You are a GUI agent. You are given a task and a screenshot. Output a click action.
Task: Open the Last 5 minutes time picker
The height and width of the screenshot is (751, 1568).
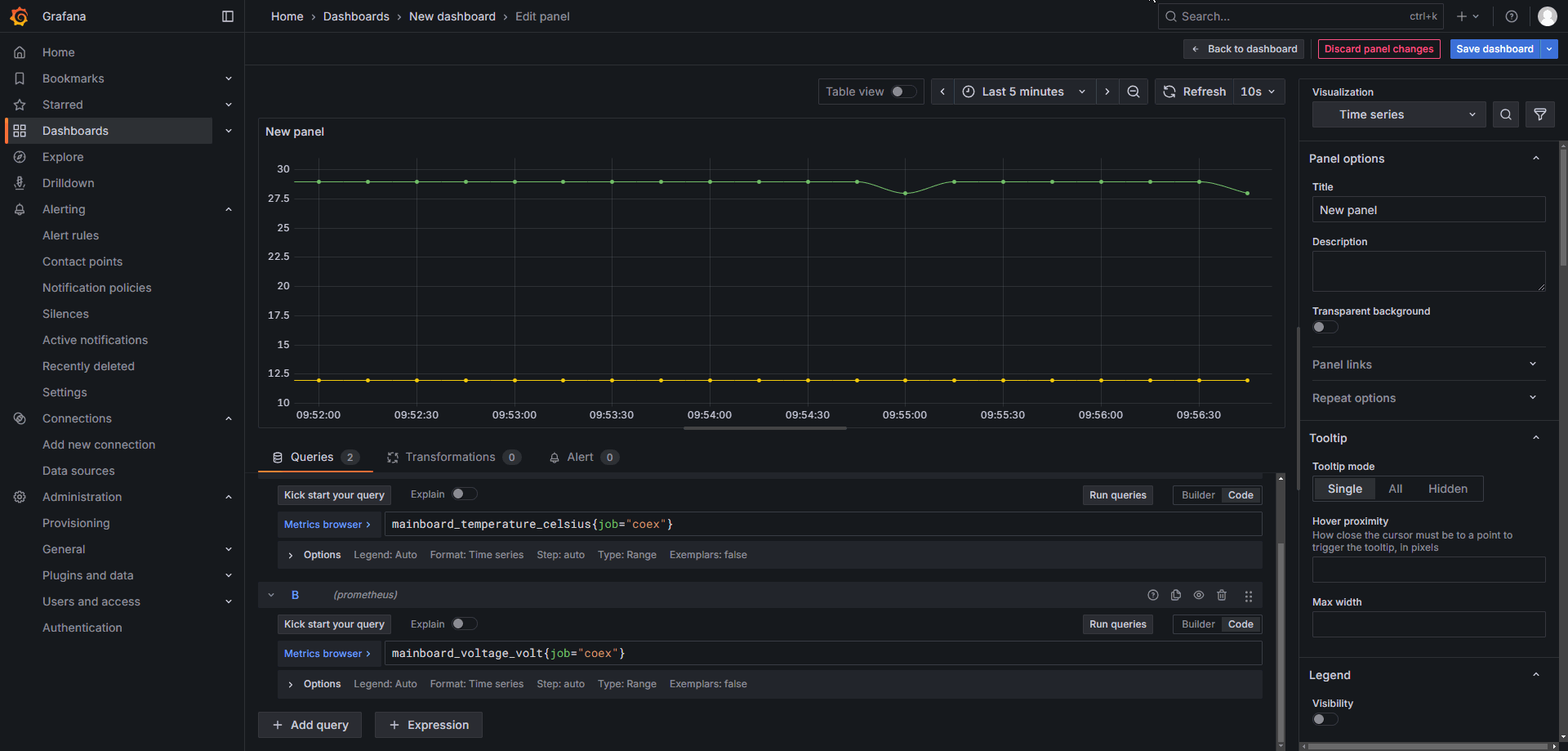(x=1024, y=92)
